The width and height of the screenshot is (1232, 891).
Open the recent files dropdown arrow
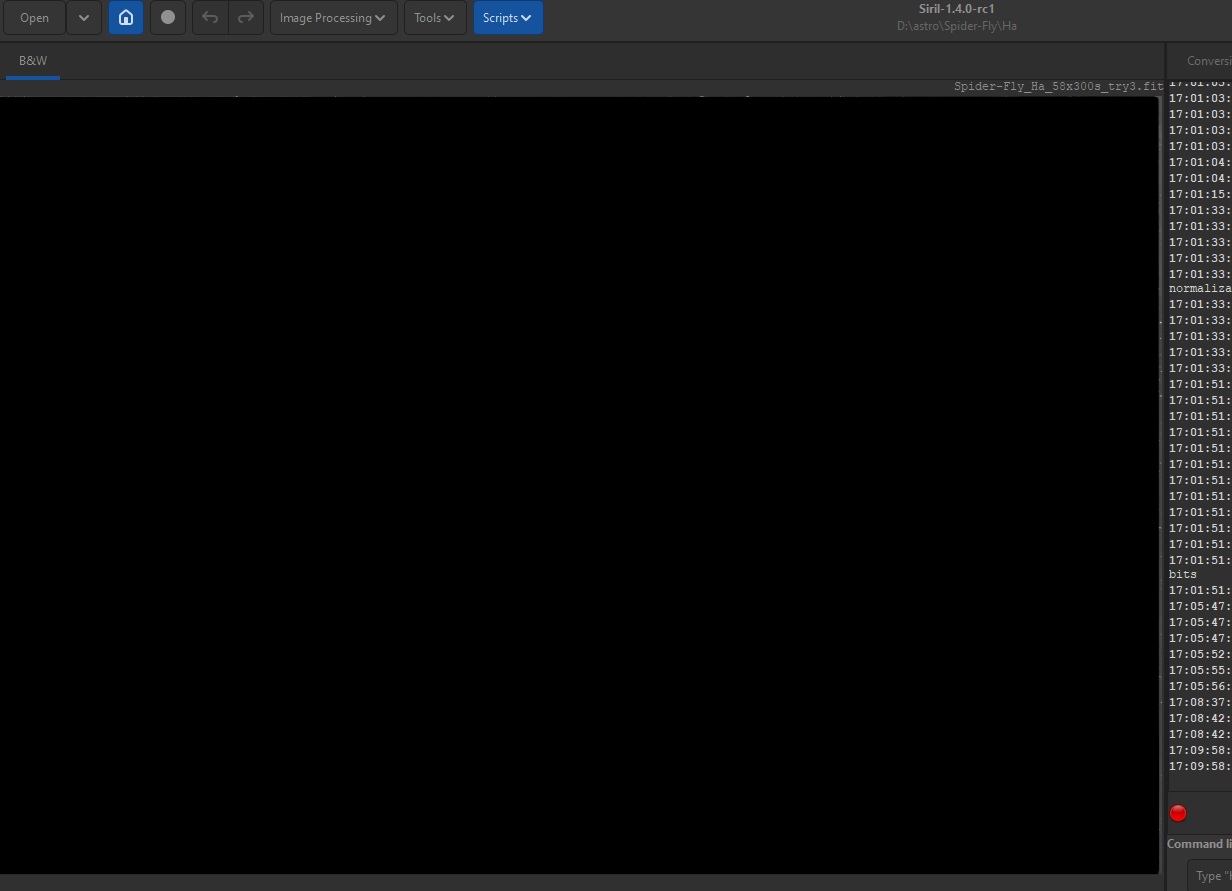tap(84, 18)
